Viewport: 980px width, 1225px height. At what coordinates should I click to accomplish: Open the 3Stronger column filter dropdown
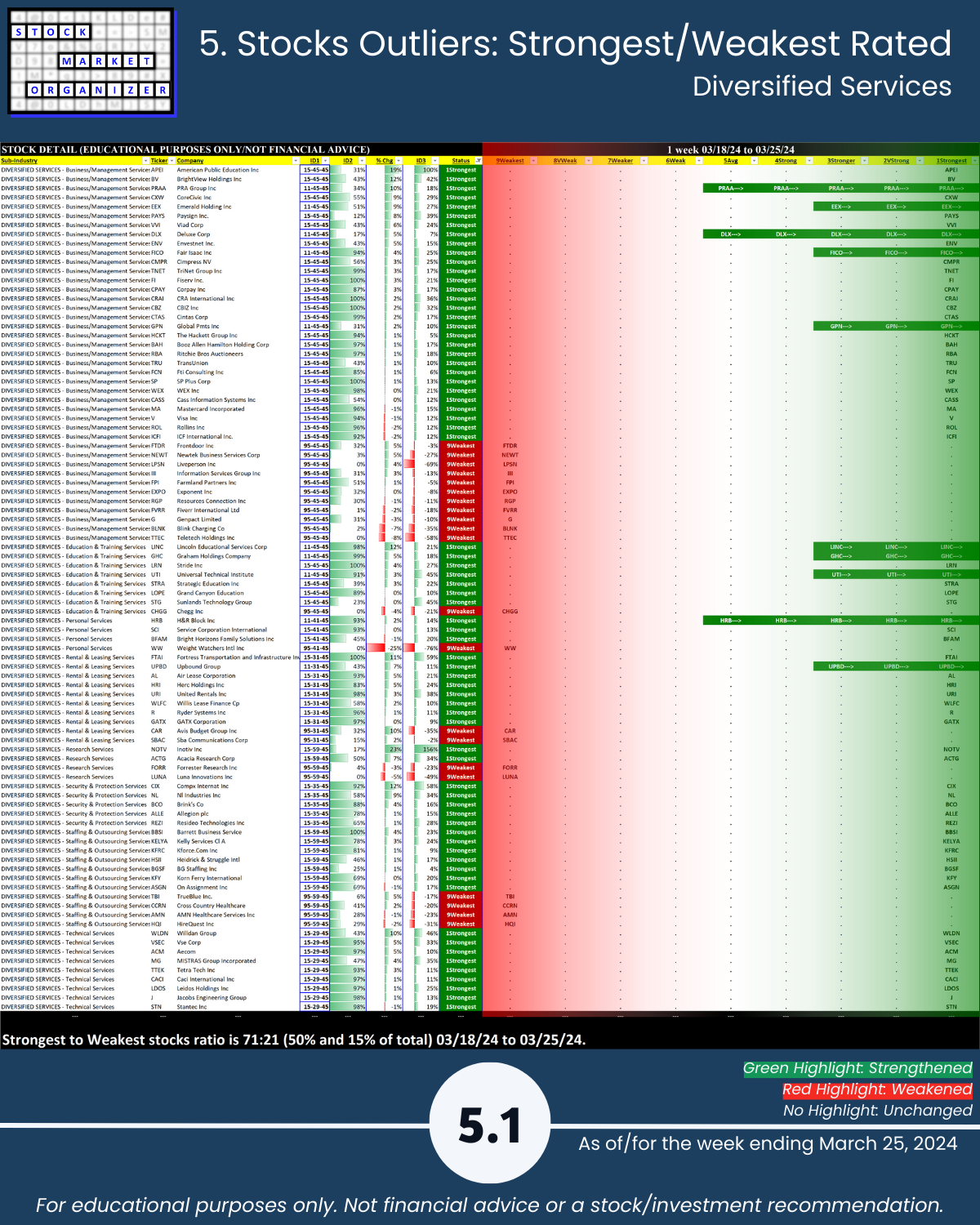865,161
